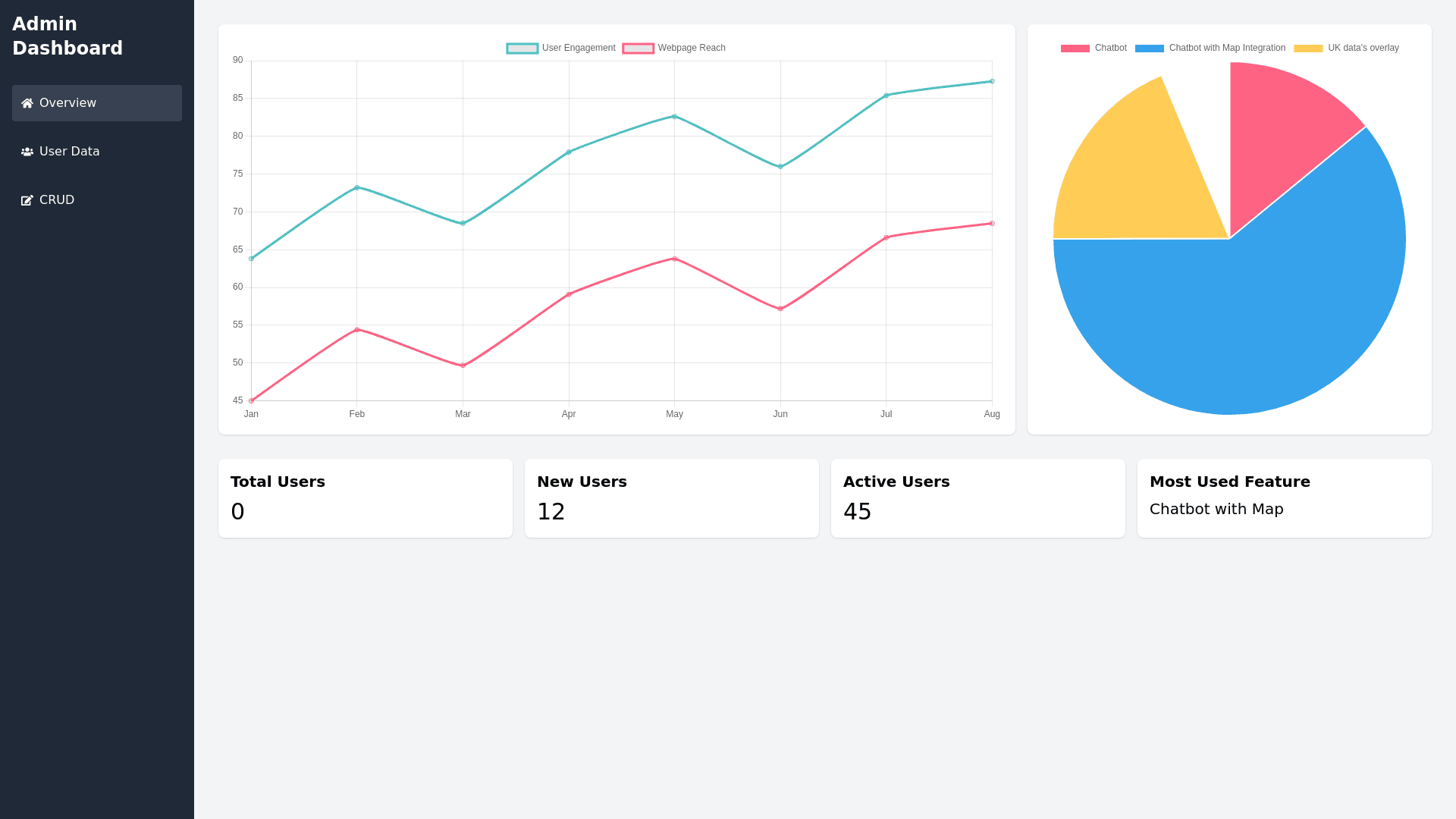Click the May point on User Engagement line

(x=674, y=117)
